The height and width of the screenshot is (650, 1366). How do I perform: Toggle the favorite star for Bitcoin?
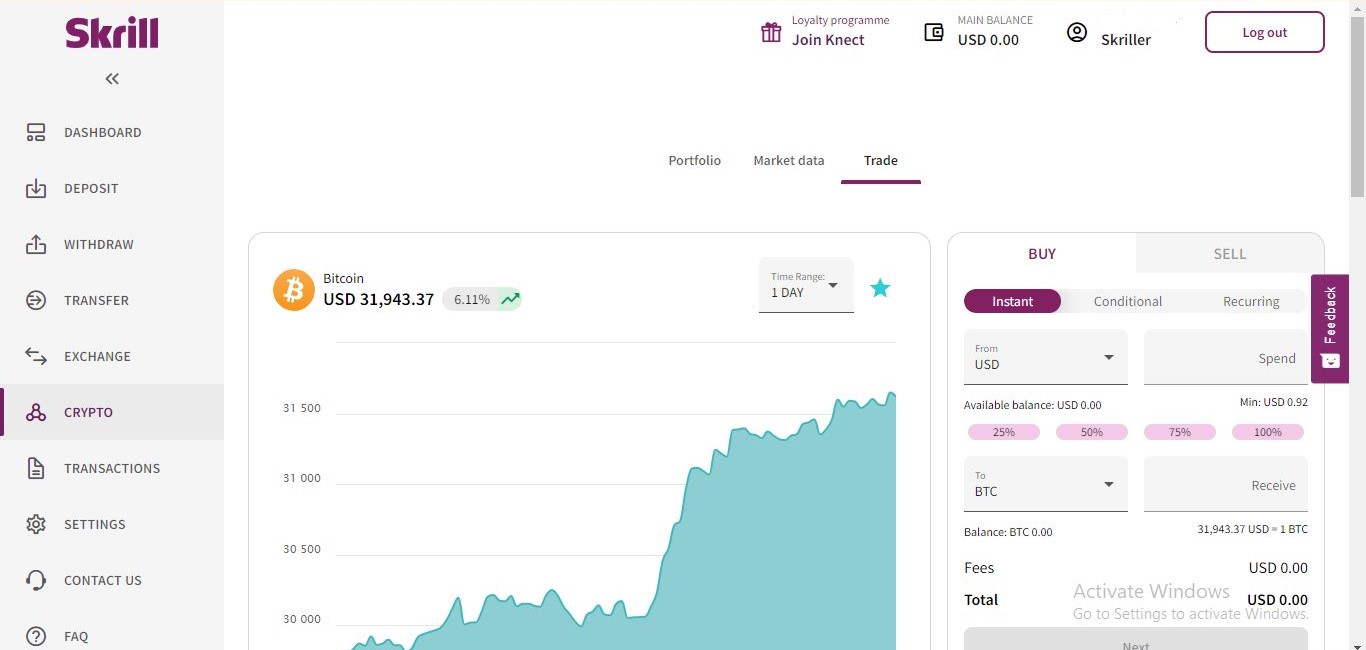coord(880,288)
